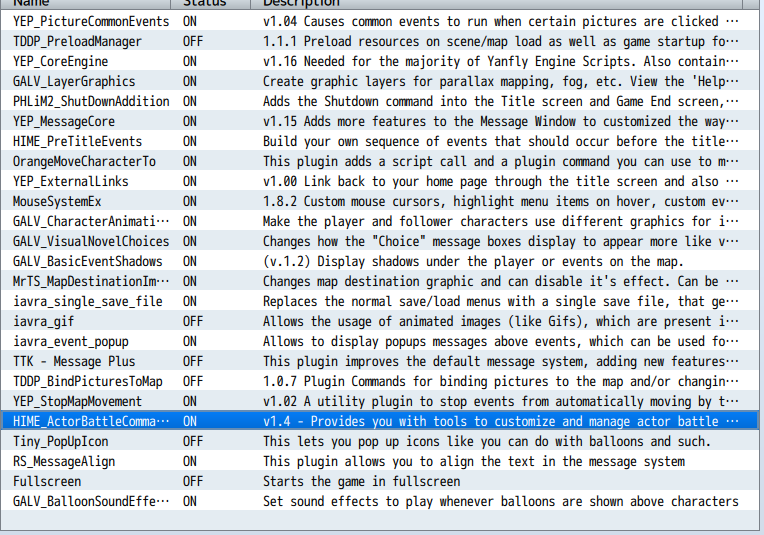Select the iavra_single_save_file plugin
Viewport: 764px width, 535px height.
tap(88, 301)
